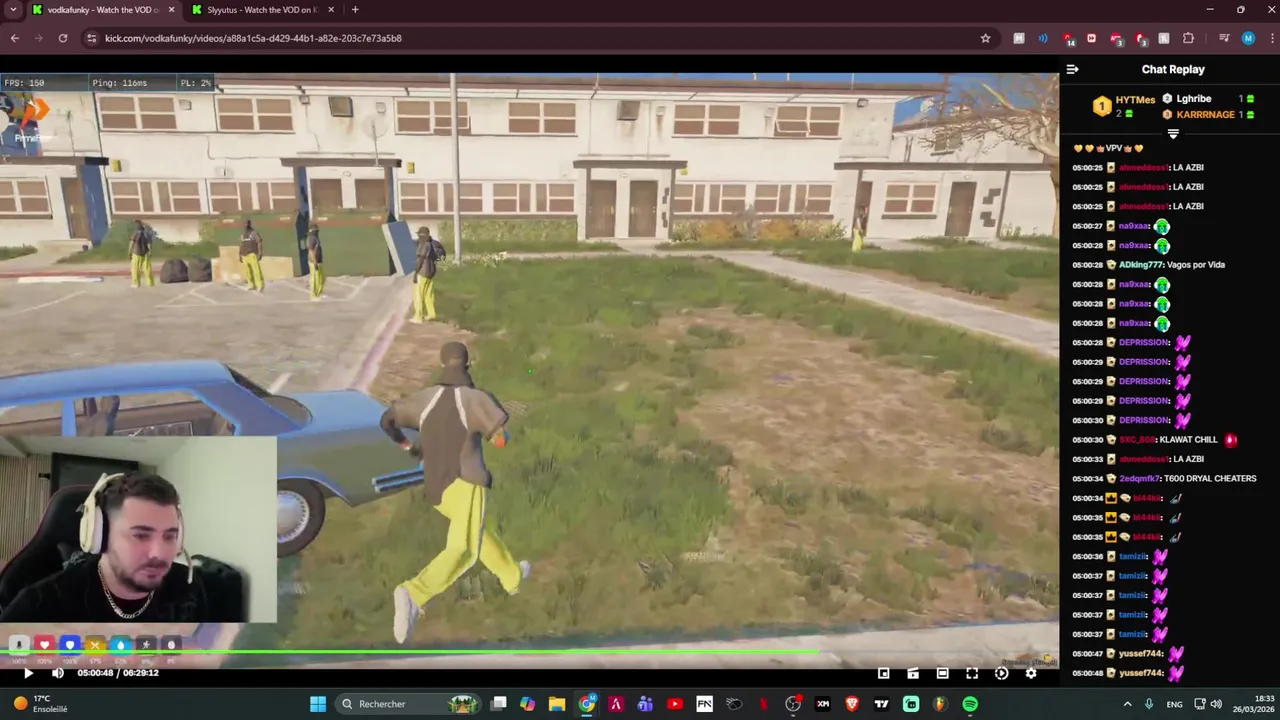Switch to the Slyyutus VOD tab
Viewport: 1280px width, 720px height.
[263, 10]
